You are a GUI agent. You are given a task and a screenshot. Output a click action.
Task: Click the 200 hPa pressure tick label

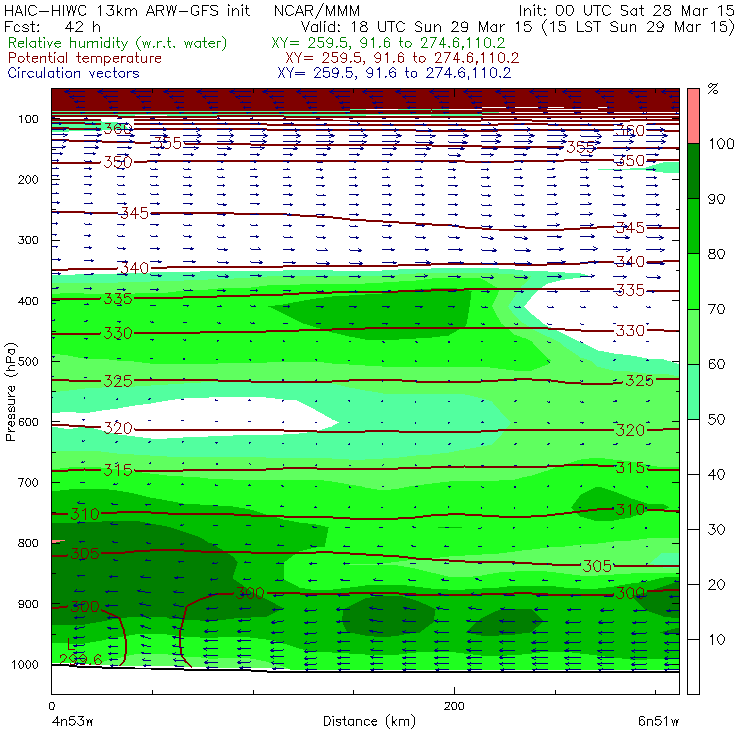(28, 179)
